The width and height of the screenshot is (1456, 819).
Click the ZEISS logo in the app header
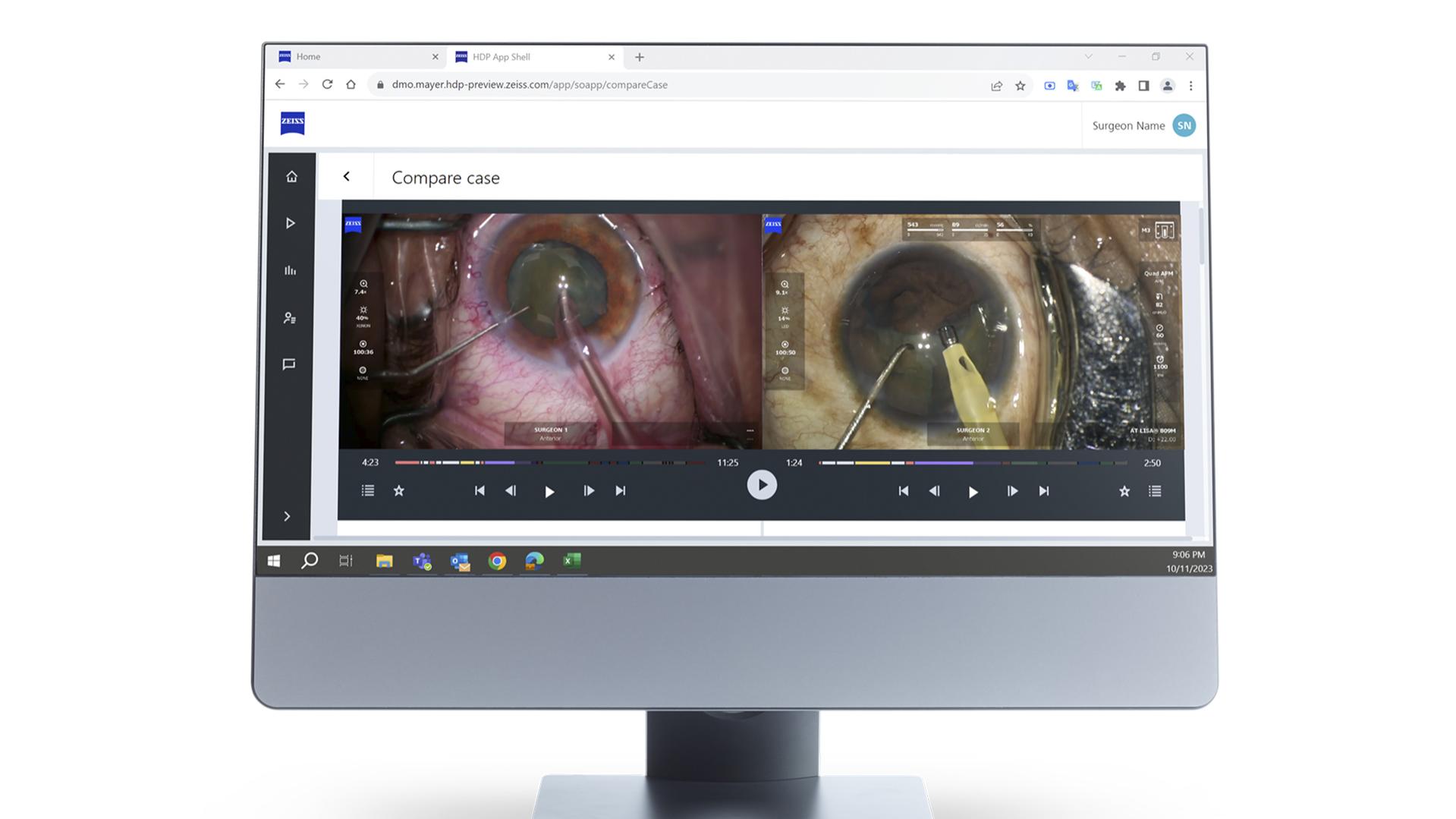292,123
